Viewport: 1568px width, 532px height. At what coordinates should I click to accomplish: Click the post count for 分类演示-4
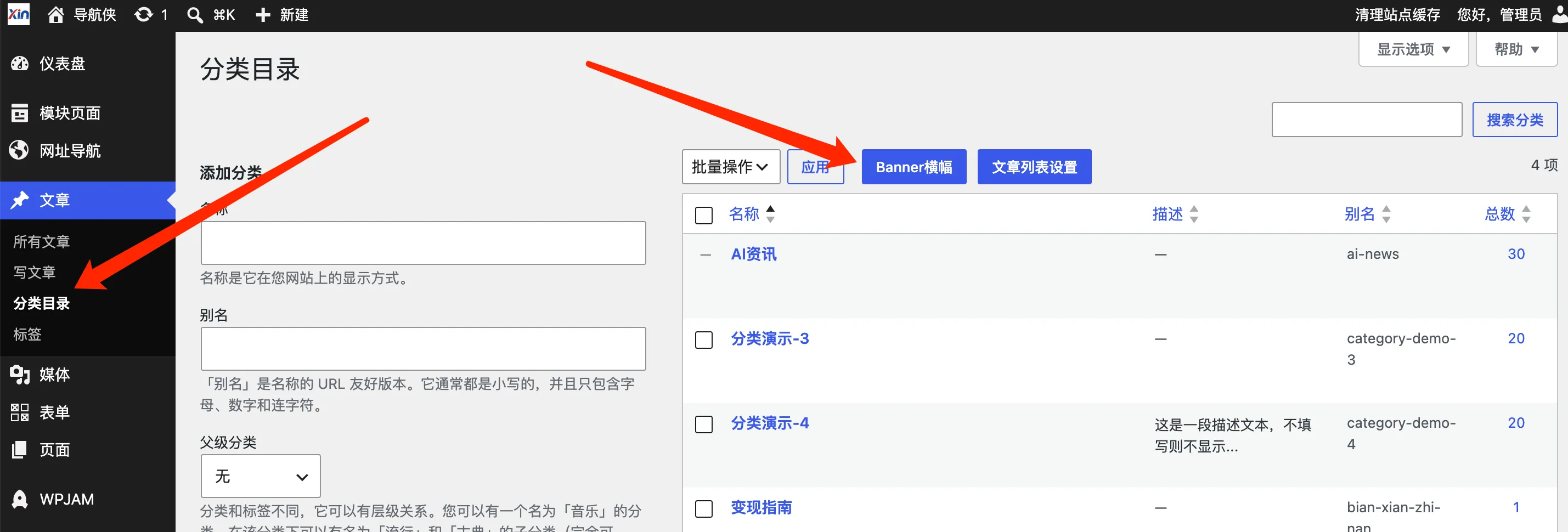point(1516,423)
